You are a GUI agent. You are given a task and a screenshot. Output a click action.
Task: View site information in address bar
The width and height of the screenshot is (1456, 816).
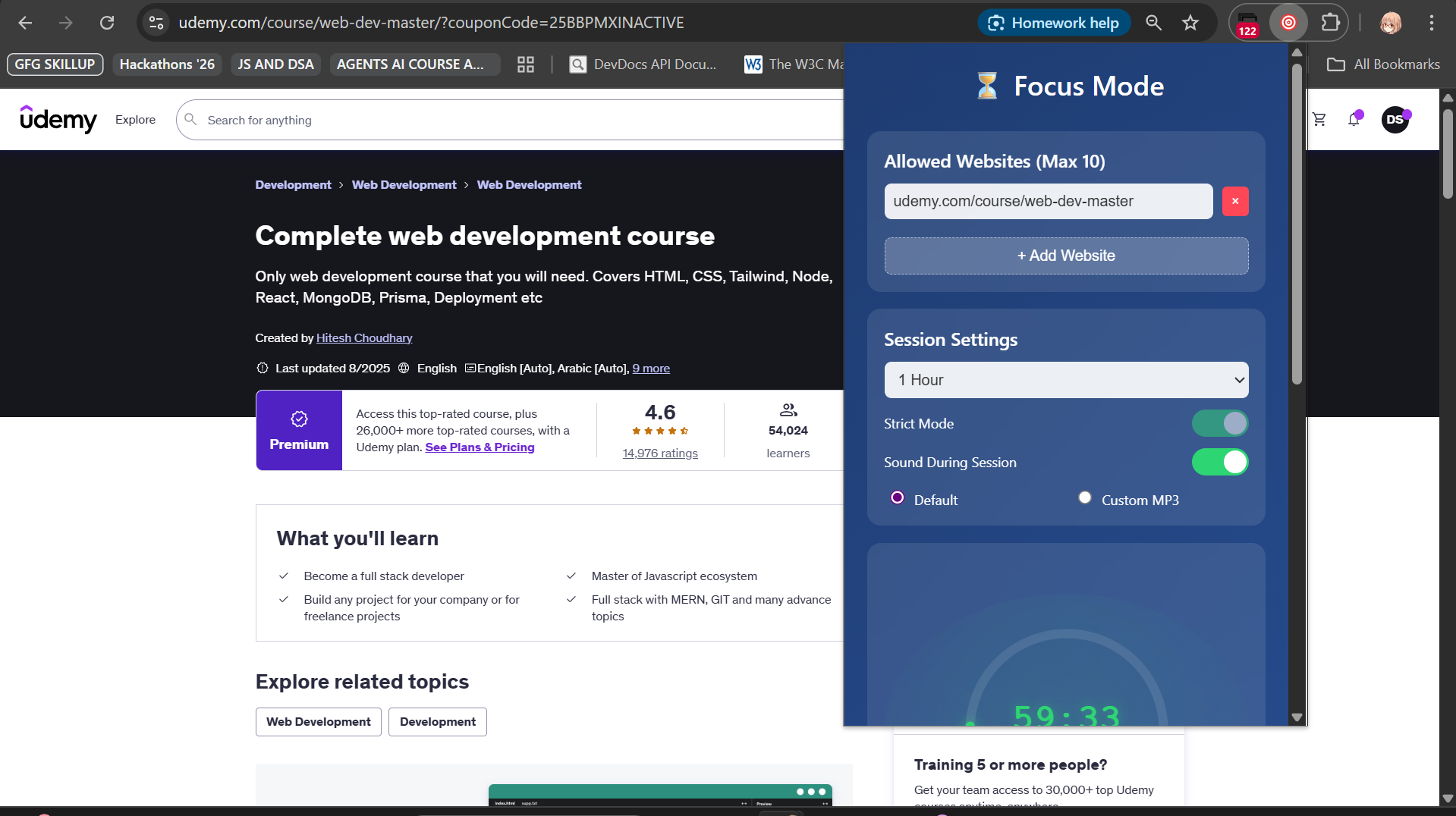coord(156,23)
